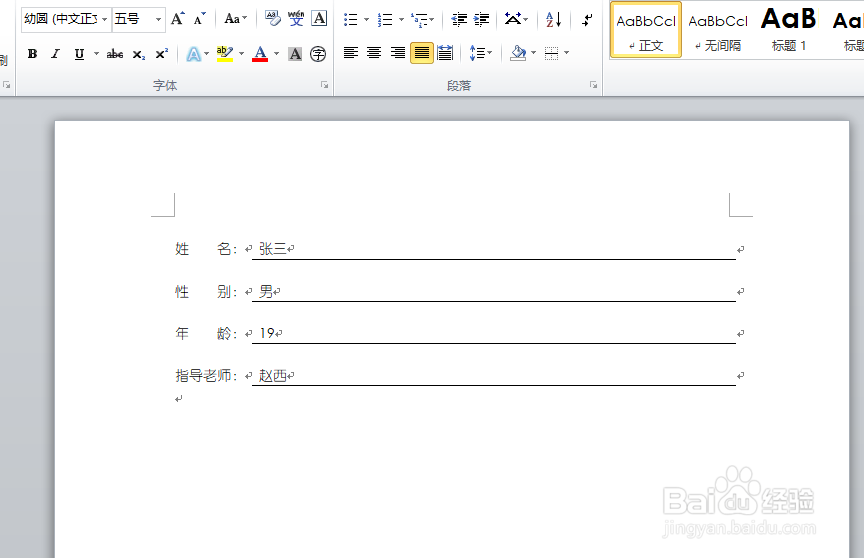Open the Clipboard dialog launcher
The height and width of the screenshot is (558, 864).
coord(7,85)
